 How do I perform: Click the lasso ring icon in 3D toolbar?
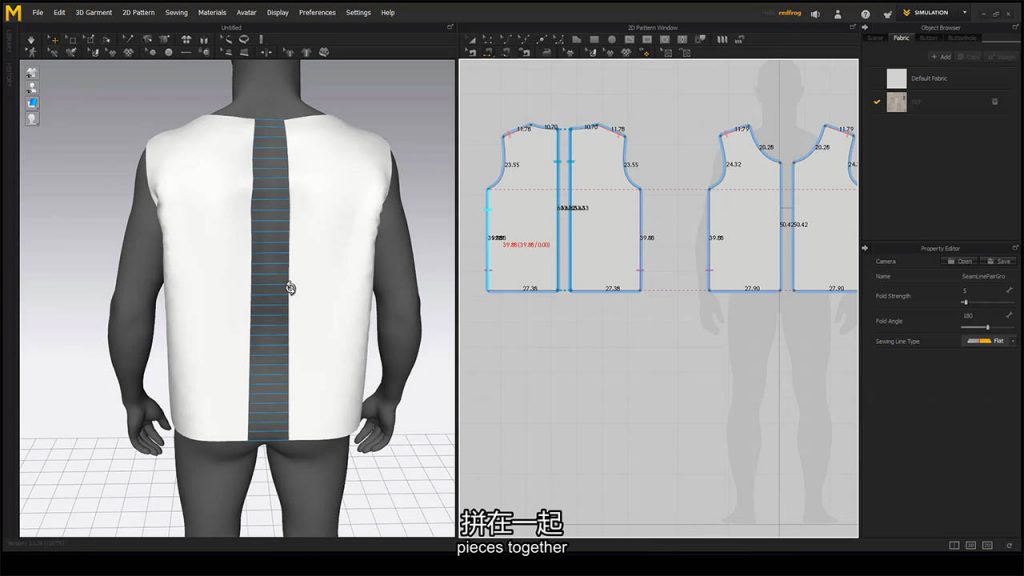(x=244, y=39)
